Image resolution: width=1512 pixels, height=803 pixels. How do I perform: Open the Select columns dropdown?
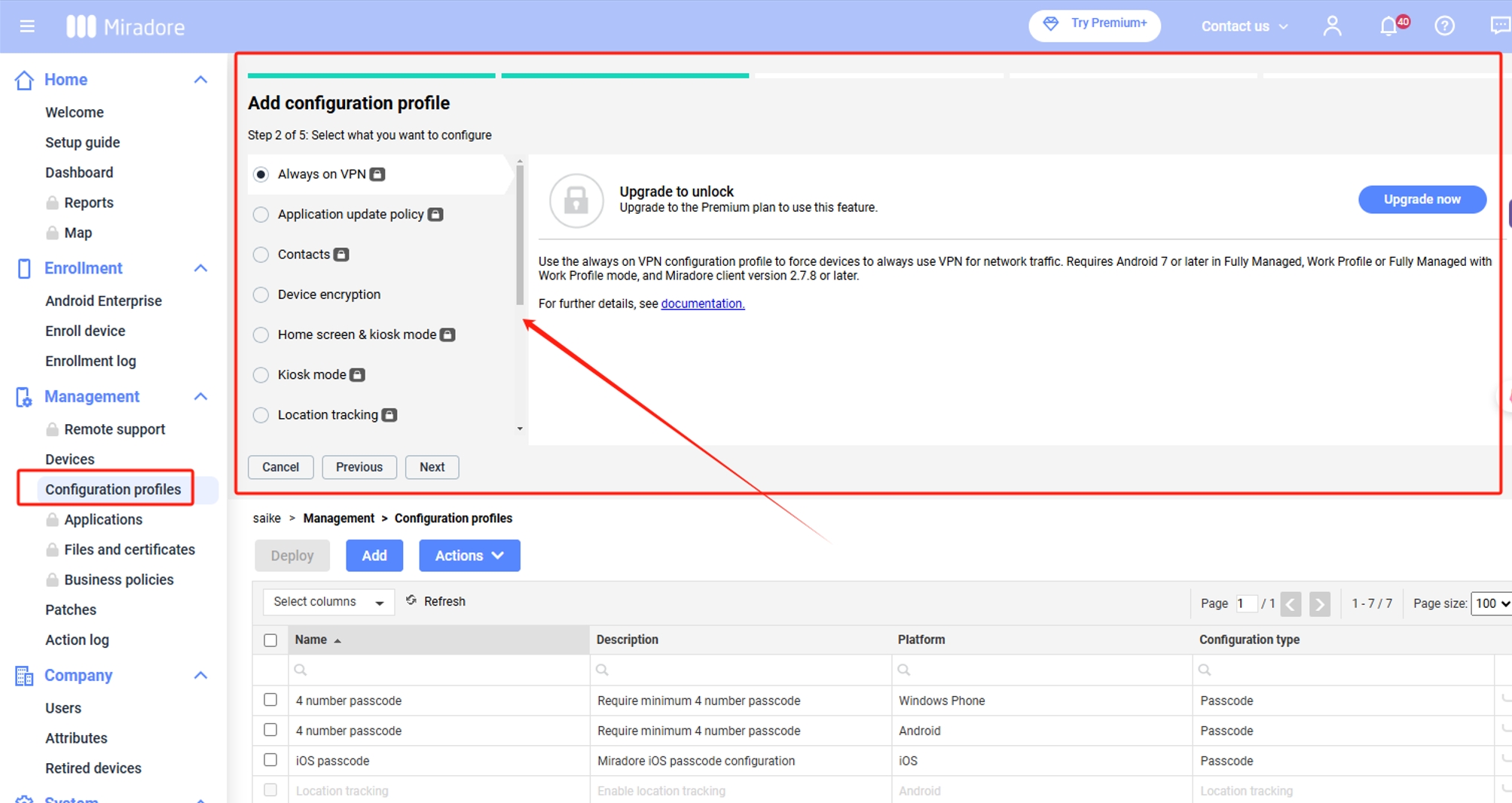328,602
